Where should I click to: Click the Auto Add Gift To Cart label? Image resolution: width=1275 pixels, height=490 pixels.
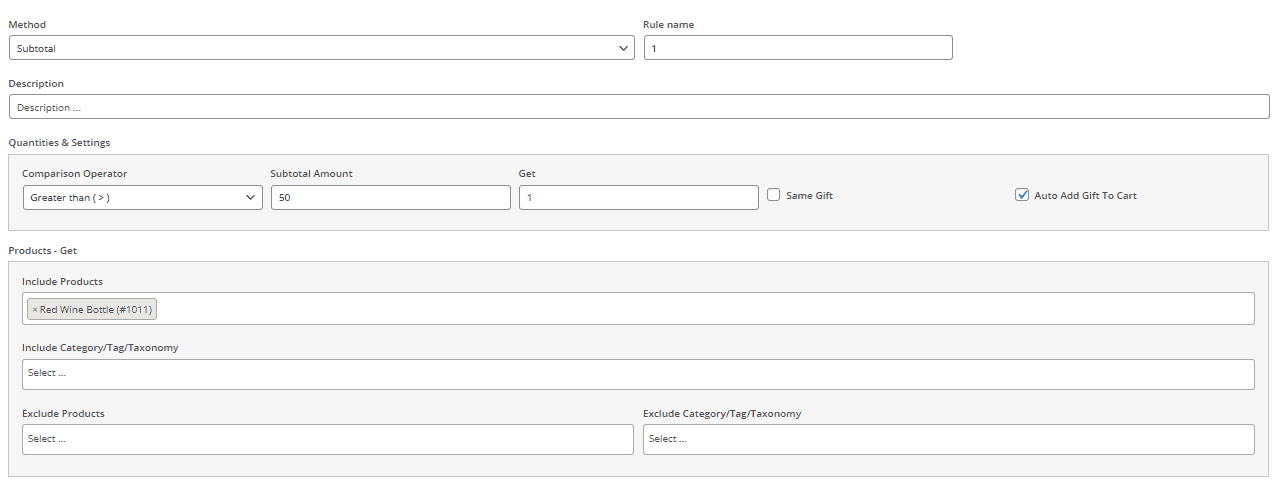tap(1085, 196)
